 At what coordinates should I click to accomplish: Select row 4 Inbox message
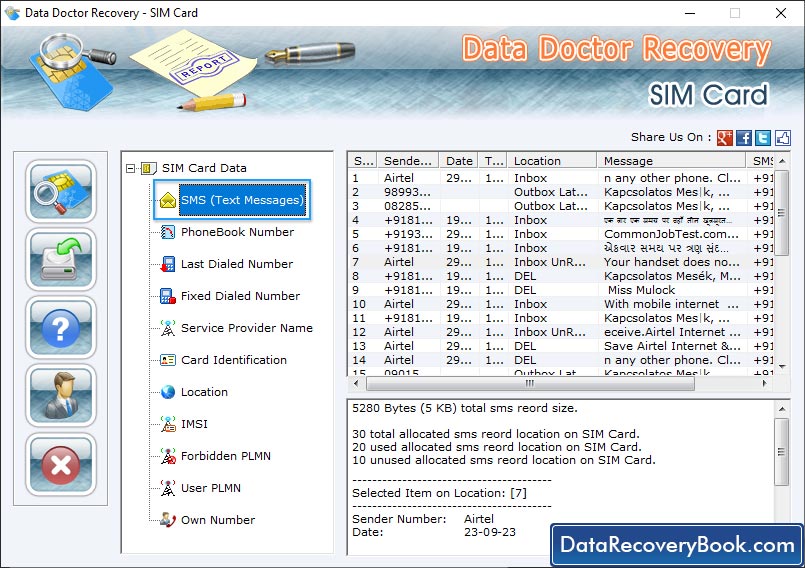click(561, 220)
